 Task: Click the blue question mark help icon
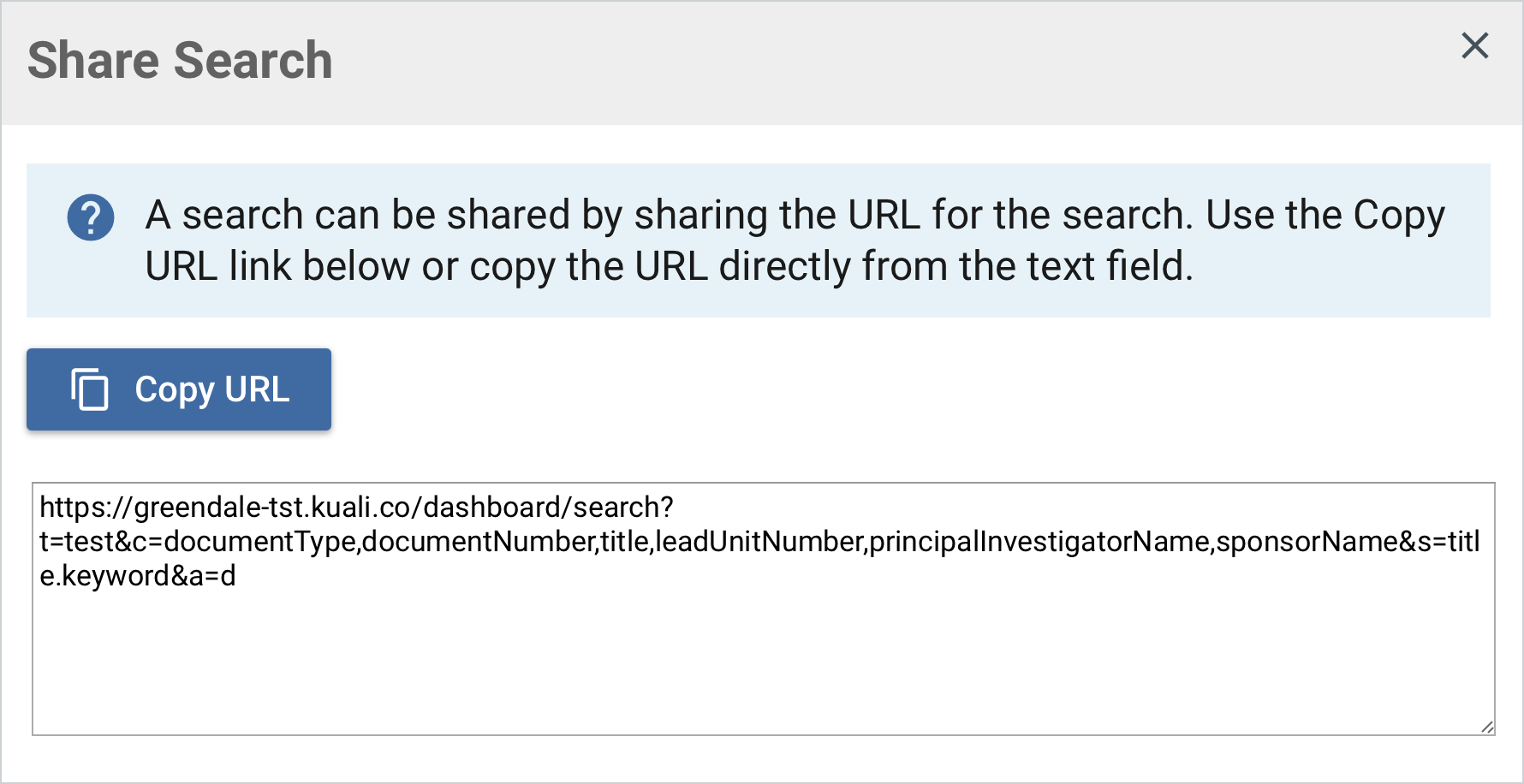click(x=91, y=217)
